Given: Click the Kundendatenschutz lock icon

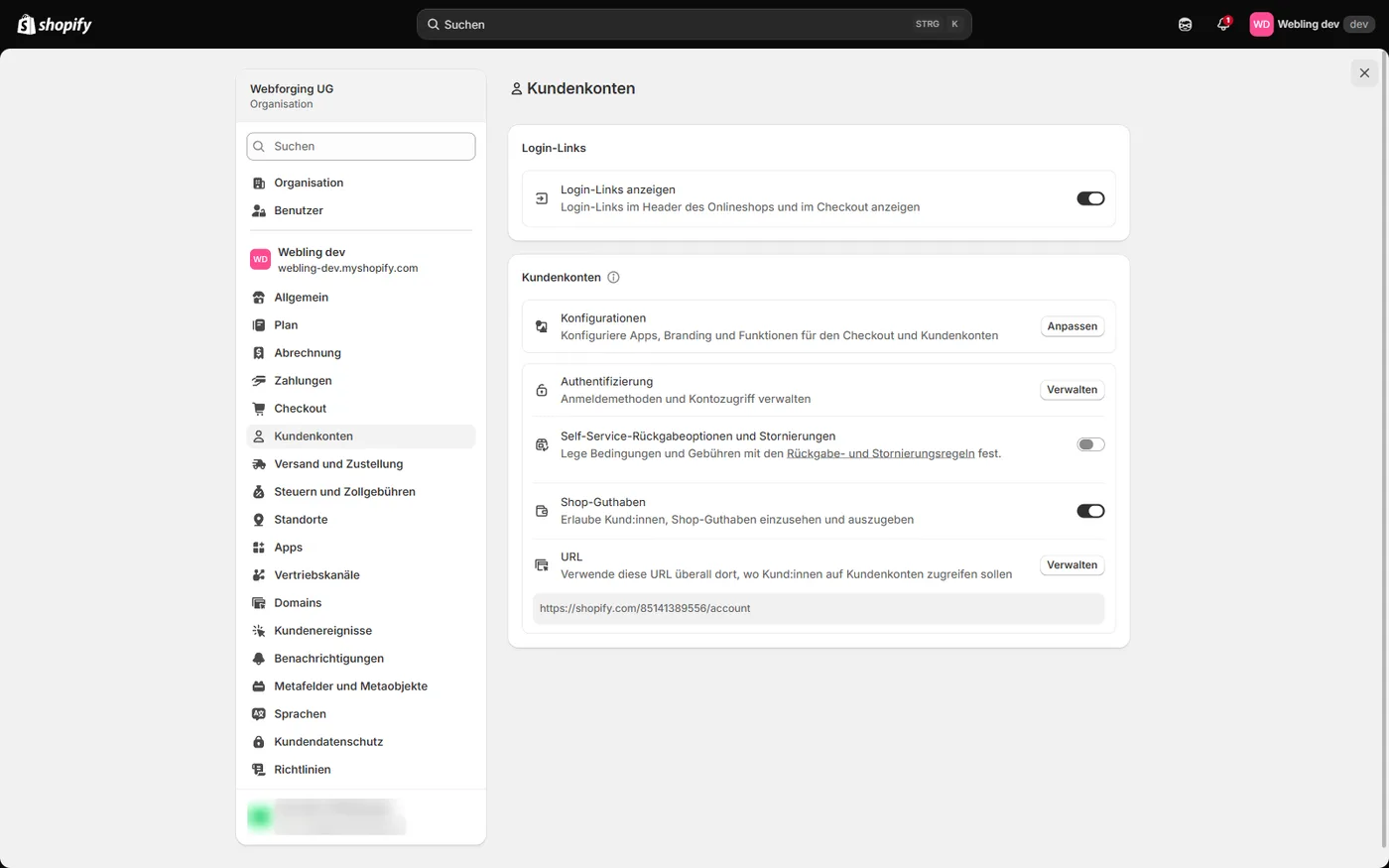Looking at the screenshot, I should (259, 742).
